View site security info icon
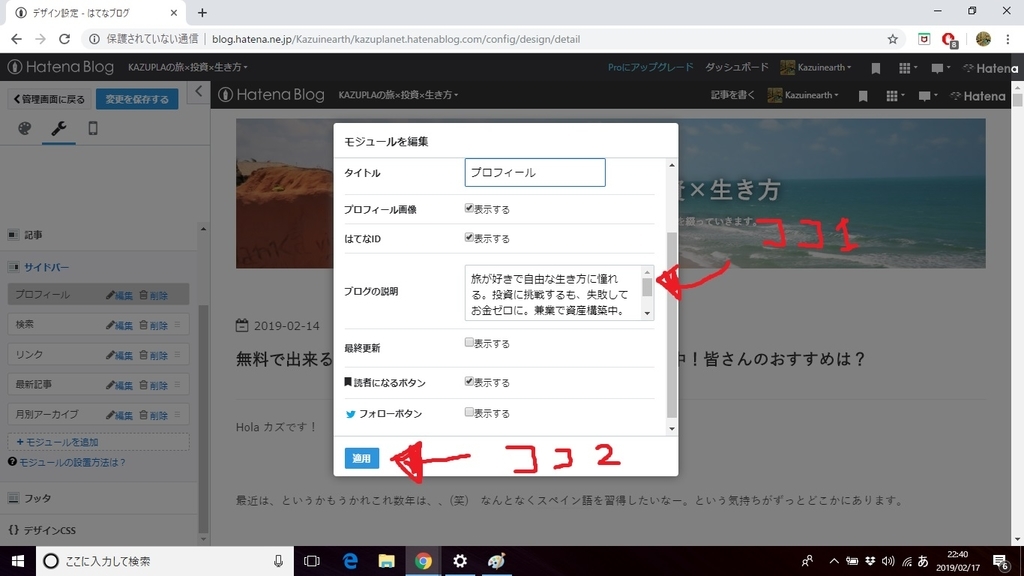The image size is (1024, 576). pos(94,39)
